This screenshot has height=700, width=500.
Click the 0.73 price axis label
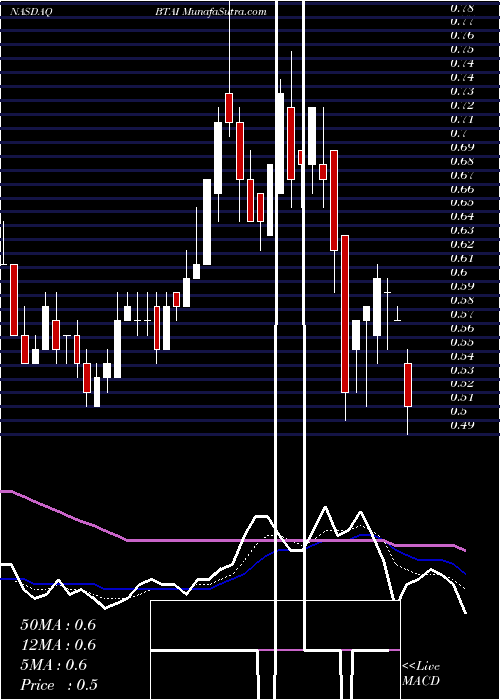tap(462, 91)
